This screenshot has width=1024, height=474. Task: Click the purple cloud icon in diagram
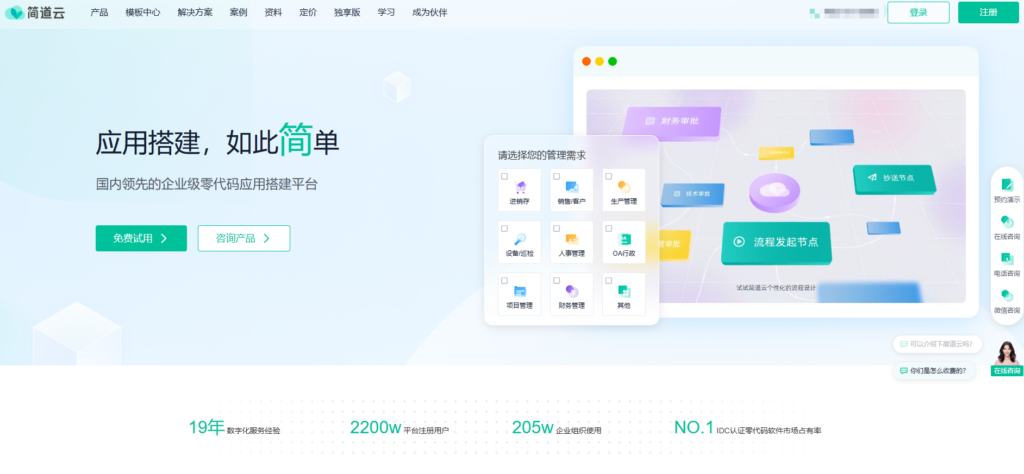pyautogui.click(x=775, y=193)
